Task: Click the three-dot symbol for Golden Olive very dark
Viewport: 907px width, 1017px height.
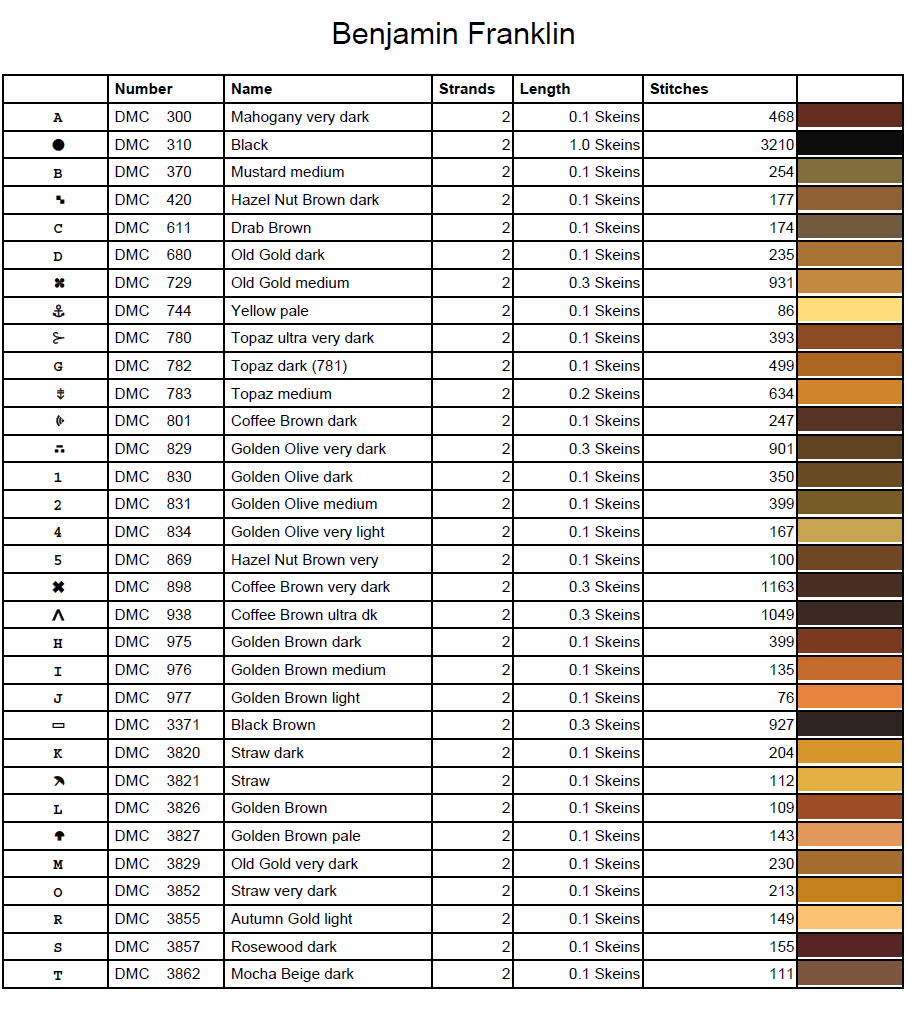Action: click(58, 449)
